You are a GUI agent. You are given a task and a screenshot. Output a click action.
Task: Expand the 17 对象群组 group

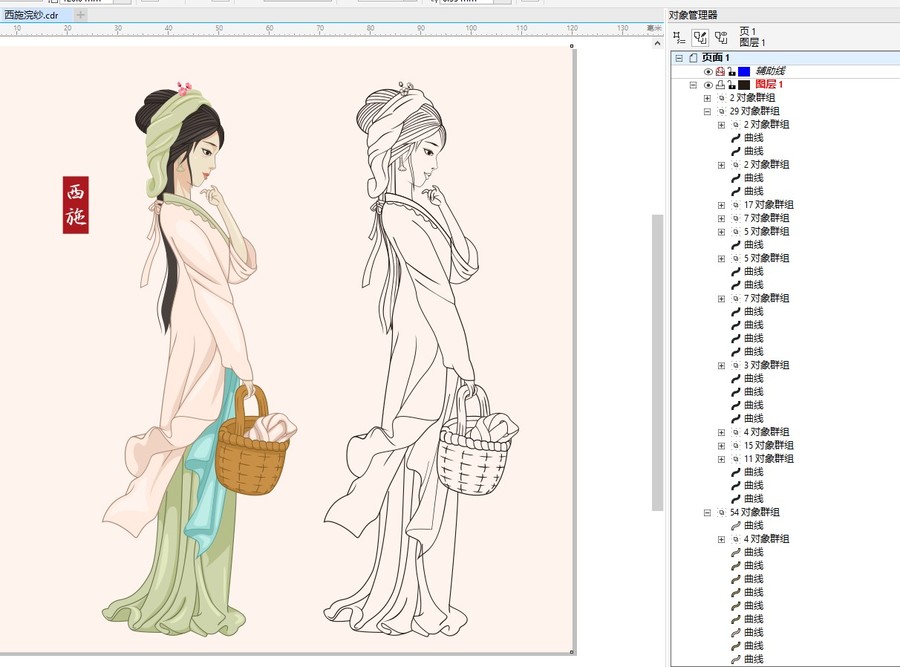pyautogui.click(x=721, y=205)
